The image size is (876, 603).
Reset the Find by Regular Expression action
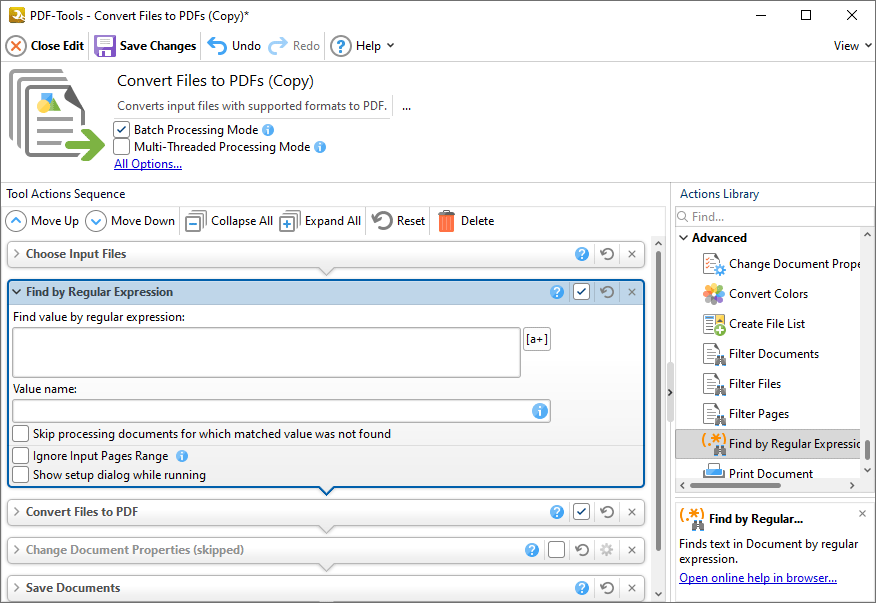coord(607,292)
